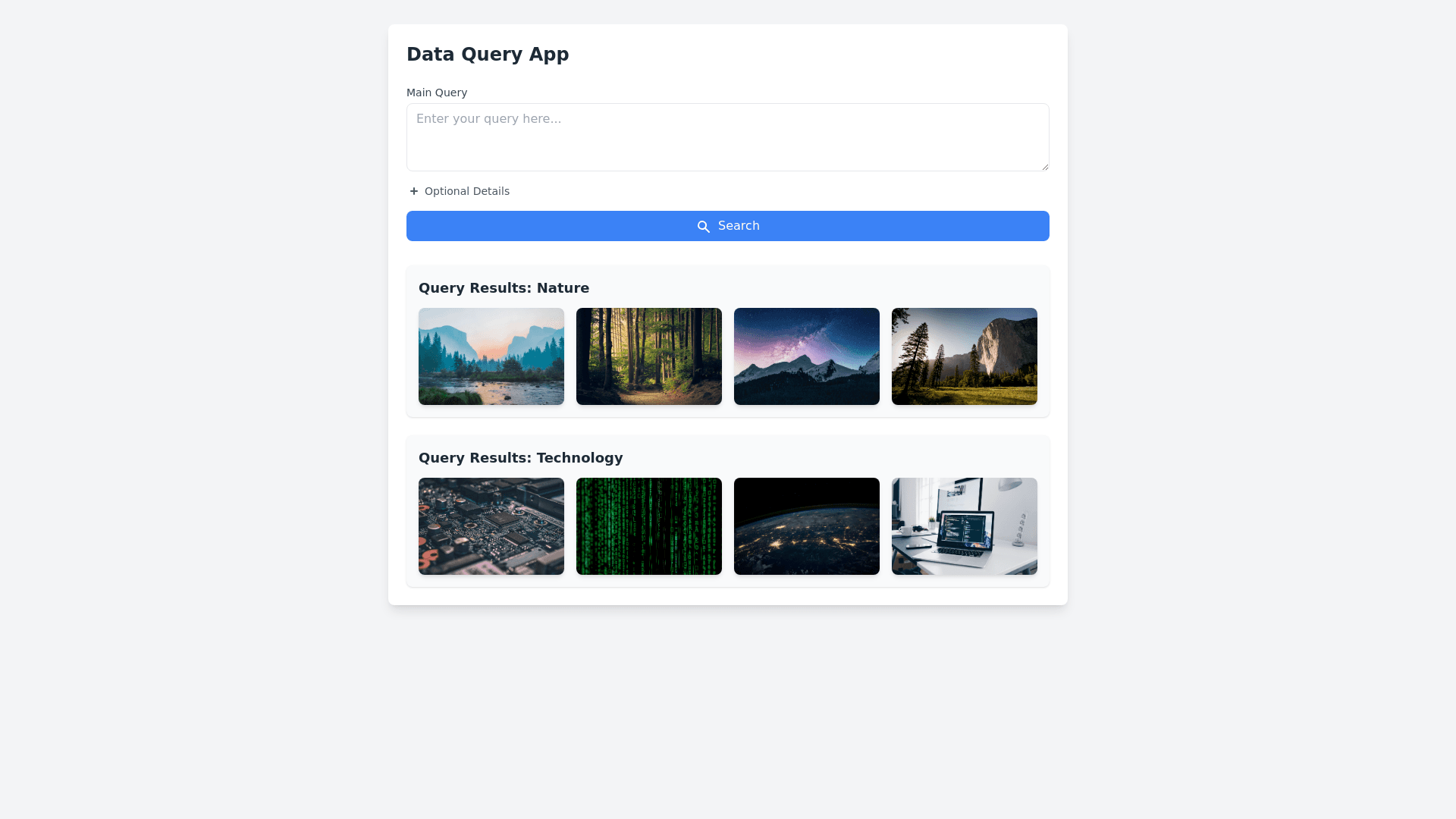Open the misty river valley nature photo
Image resolution: width=1456 pixels, height=819 pixels.
click(491, 356)
